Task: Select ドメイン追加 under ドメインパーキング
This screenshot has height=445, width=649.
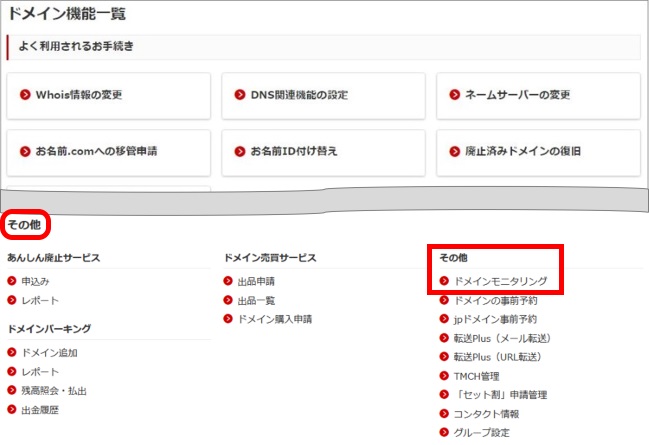Action: point(49,353)
